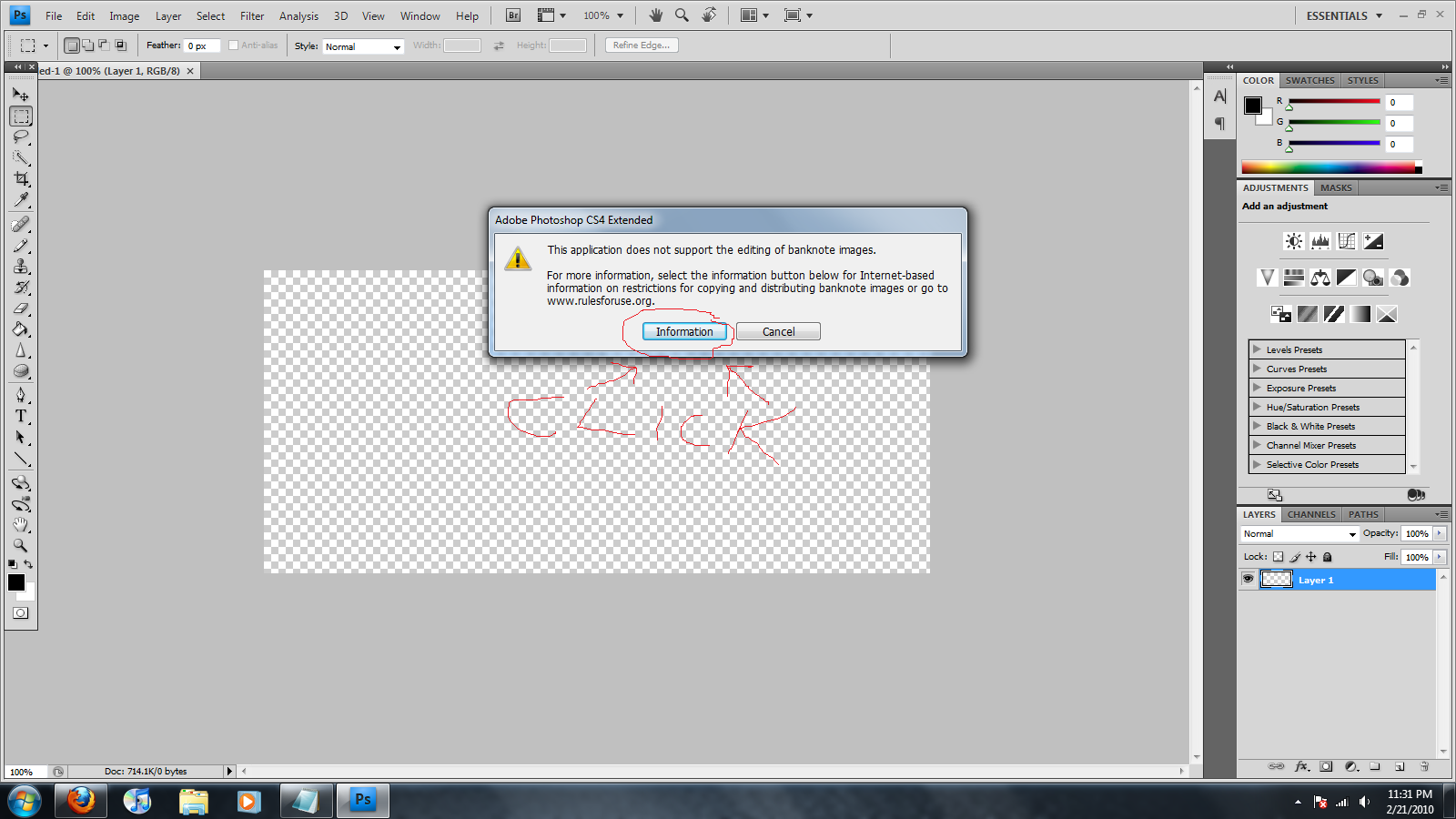Expand Levels Presets
Viewport: 1456px width, 819px height.
tap(1257, 349)
